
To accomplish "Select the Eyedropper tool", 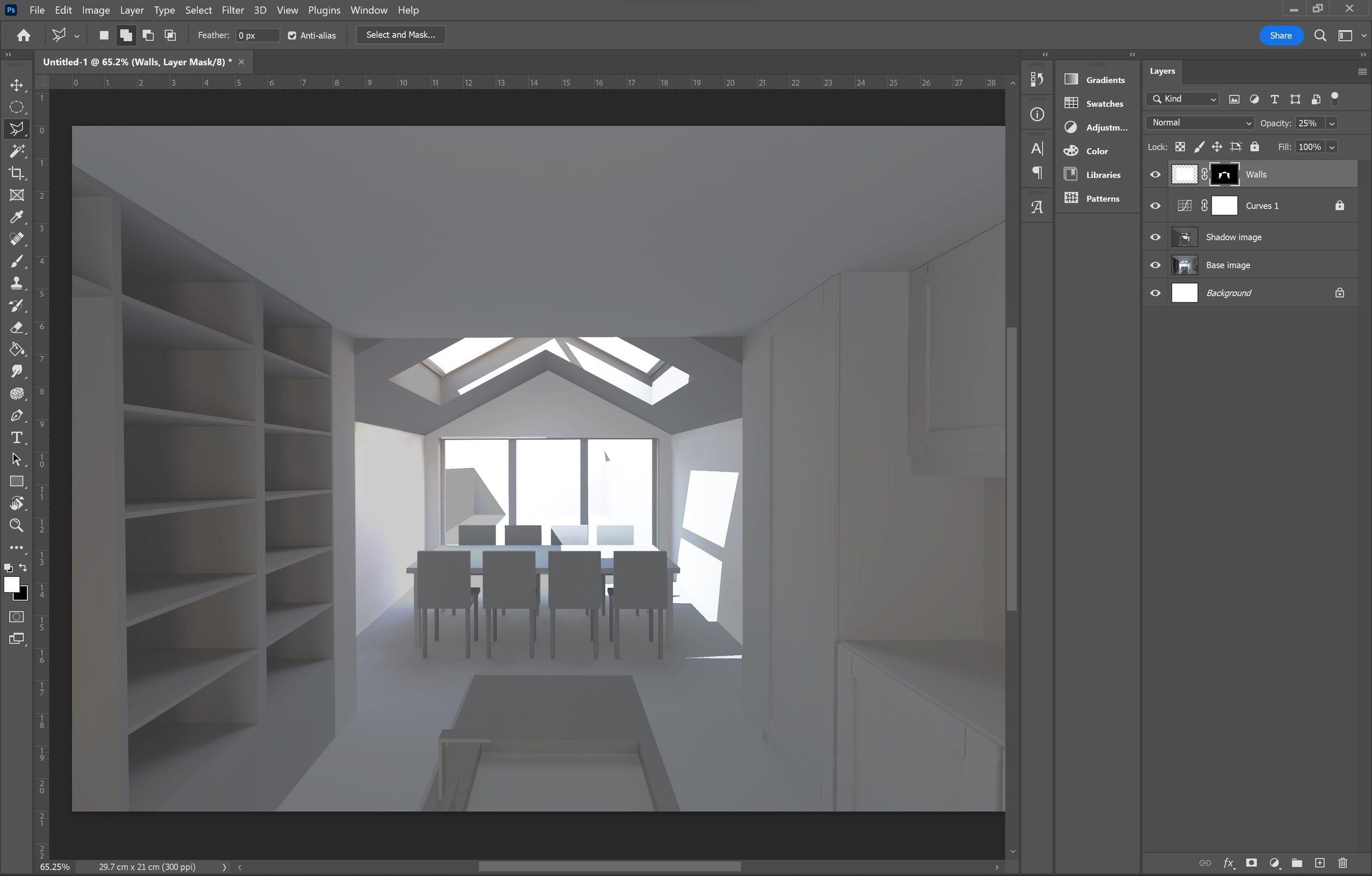I will [16, 217].
